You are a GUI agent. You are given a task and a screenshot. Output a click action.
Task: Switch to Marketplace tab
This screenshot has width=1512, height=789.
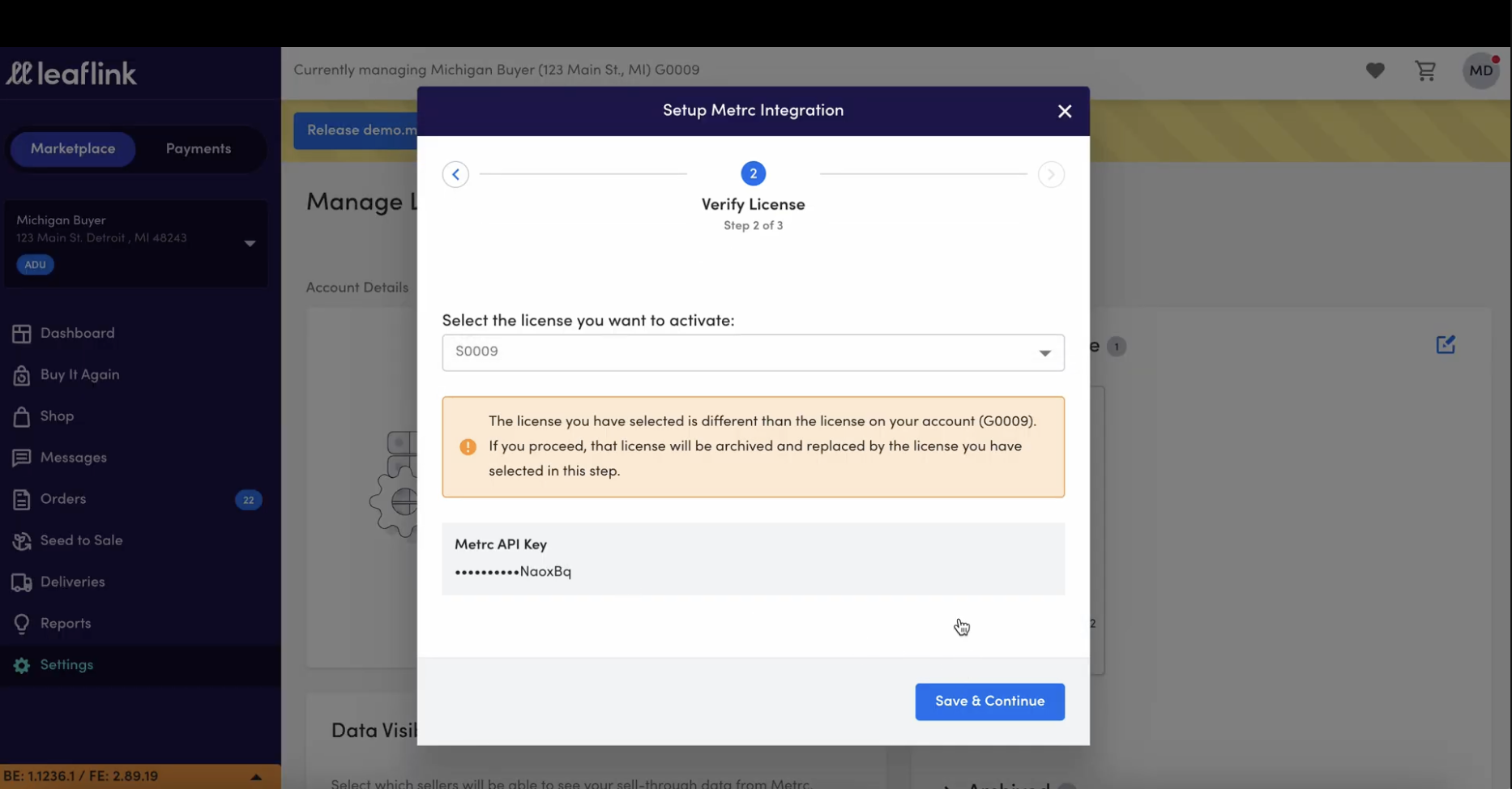click(x=73, y=149)
